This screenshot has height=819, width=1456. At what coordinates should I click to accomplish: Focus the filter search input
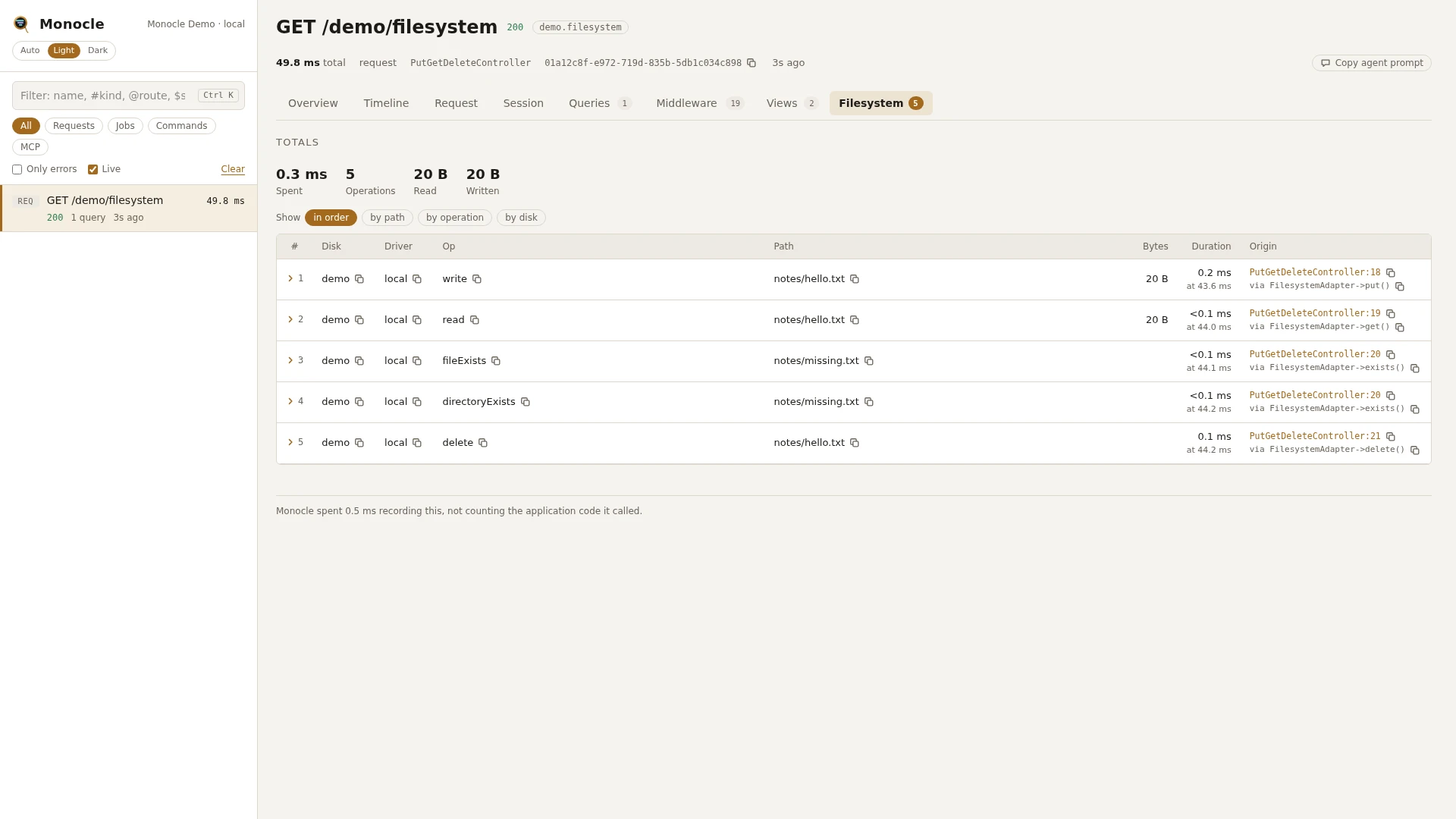coord(128,96)
